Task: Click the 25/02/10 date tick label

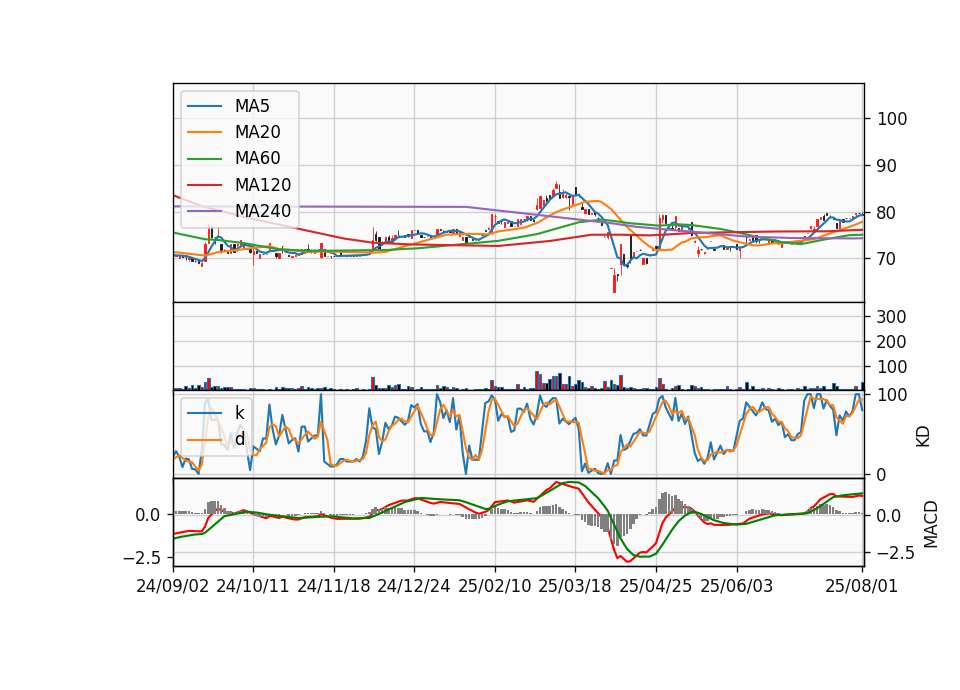Action: click(x=495, y=586)
